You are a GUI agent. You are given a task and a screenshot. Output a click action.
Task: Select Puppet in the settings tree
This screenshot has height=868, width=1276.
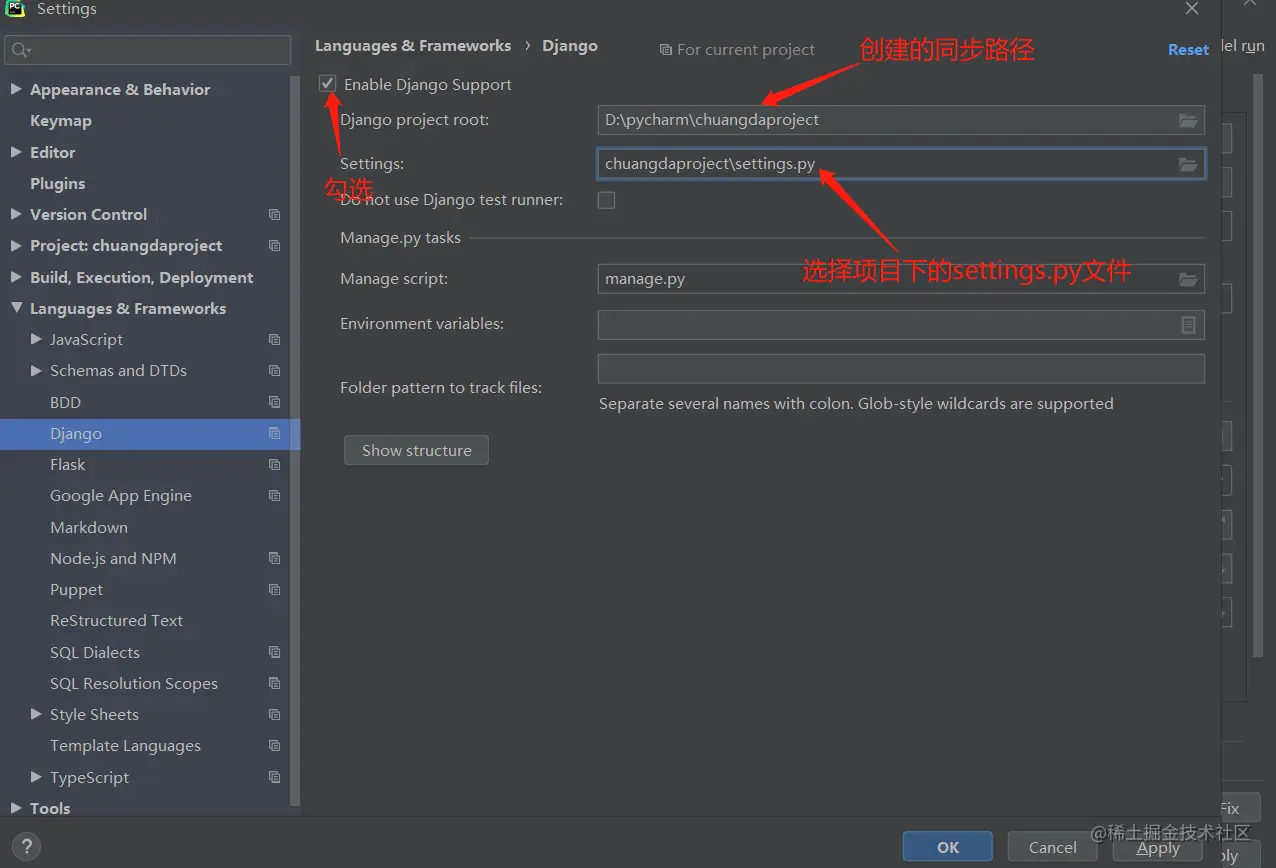pos(77,590)
